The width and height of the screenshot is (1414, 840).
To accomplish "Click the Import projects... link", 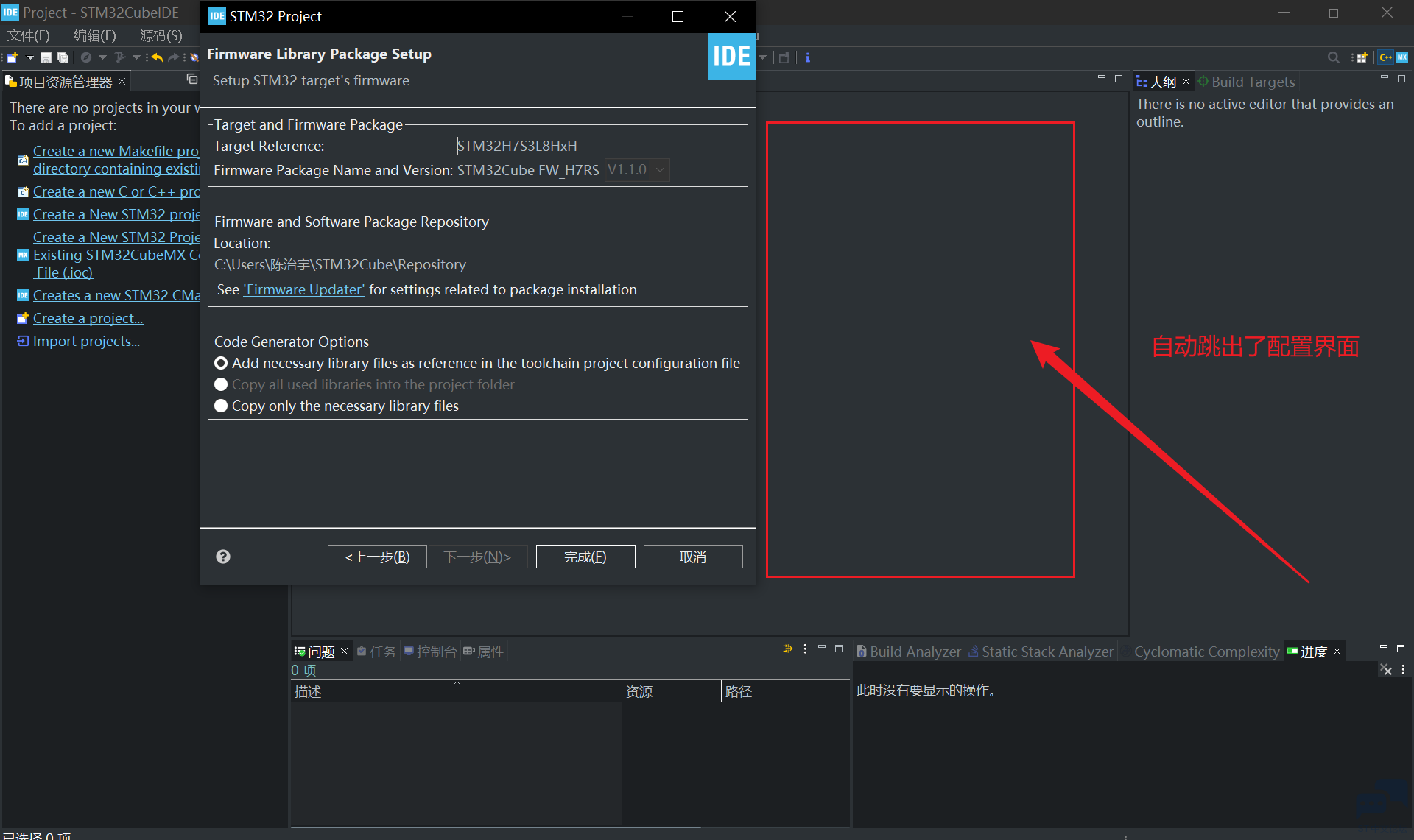I will pos(86,341).
